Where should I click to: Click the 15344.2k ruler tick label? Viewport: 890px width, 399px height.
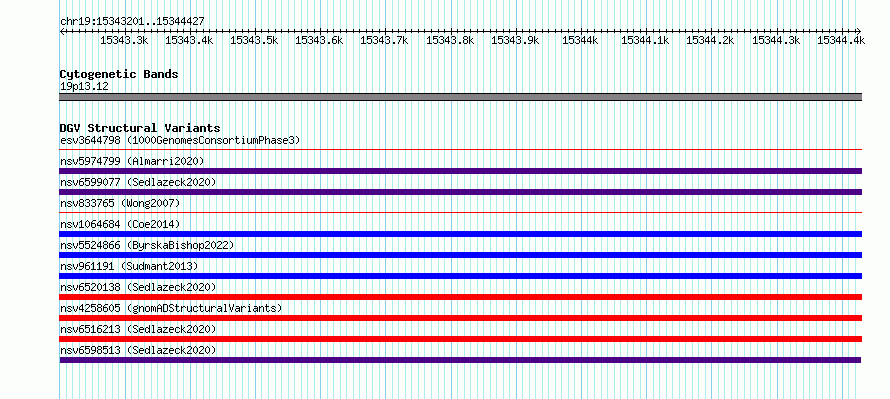(711, 40)
